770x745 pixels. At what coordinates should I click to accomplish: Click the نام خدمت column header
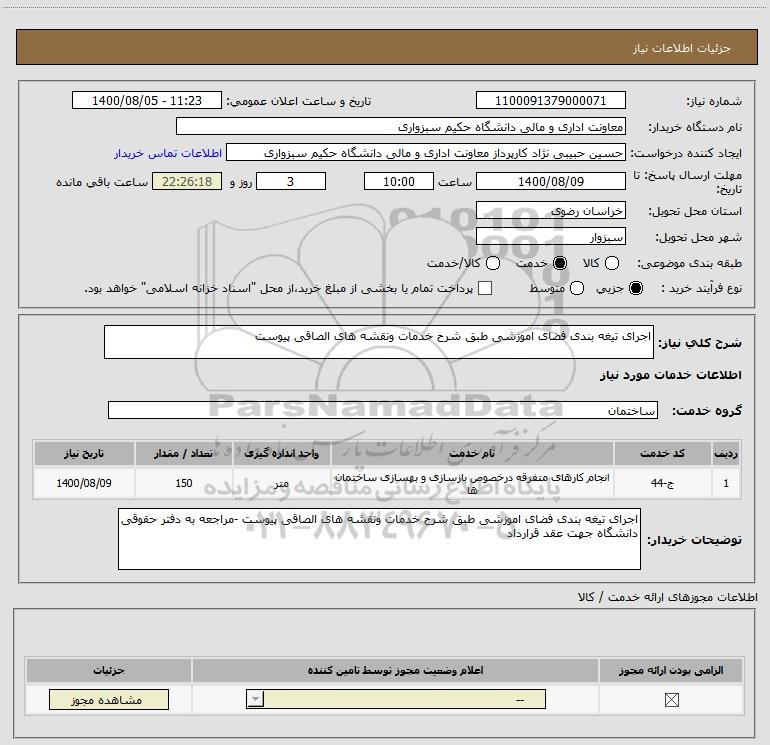pyautogui.click(x=472, y=453)
